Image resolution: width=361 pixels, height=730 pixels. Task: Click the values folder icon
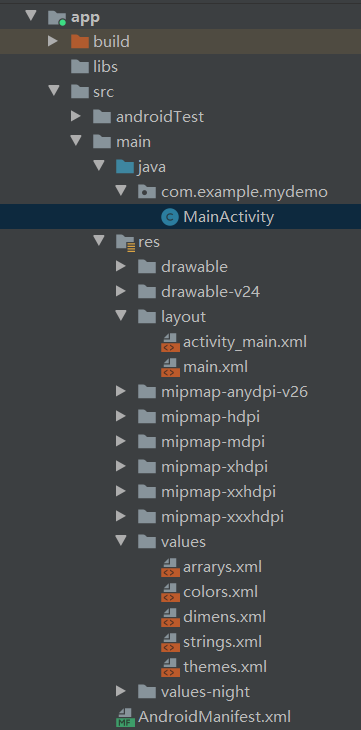click(x=147, y=541)
